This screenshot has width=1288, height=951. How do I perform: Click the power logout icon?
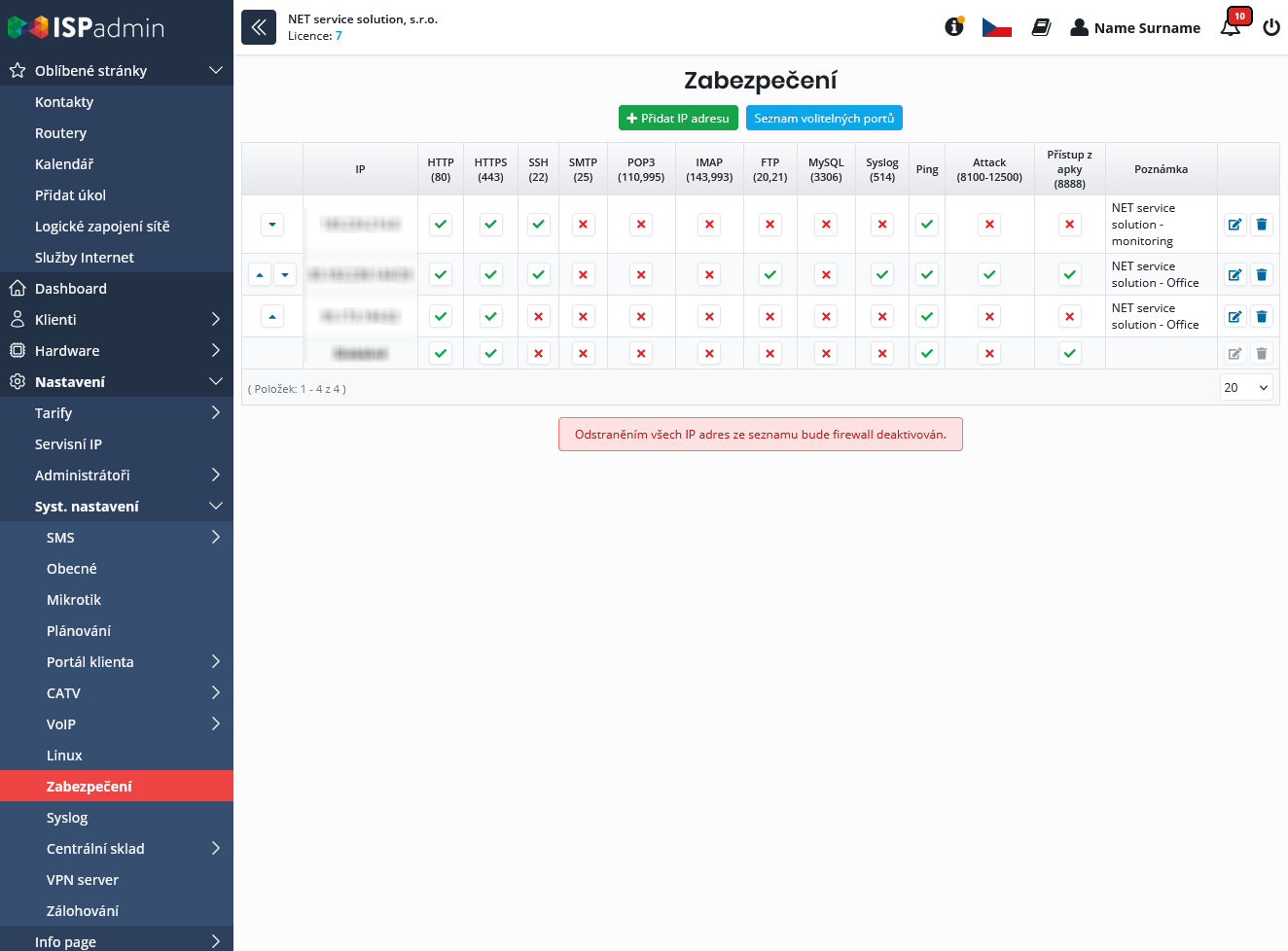tap(1270, 27)
